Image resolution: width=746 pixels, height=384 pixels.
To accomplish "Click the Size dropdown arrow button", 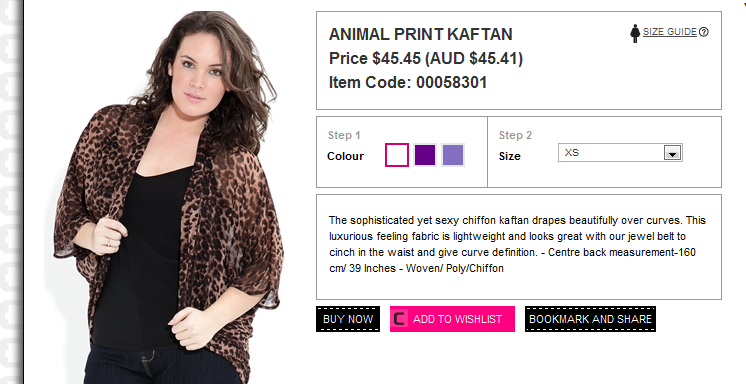I will click(x=672, y=153).
